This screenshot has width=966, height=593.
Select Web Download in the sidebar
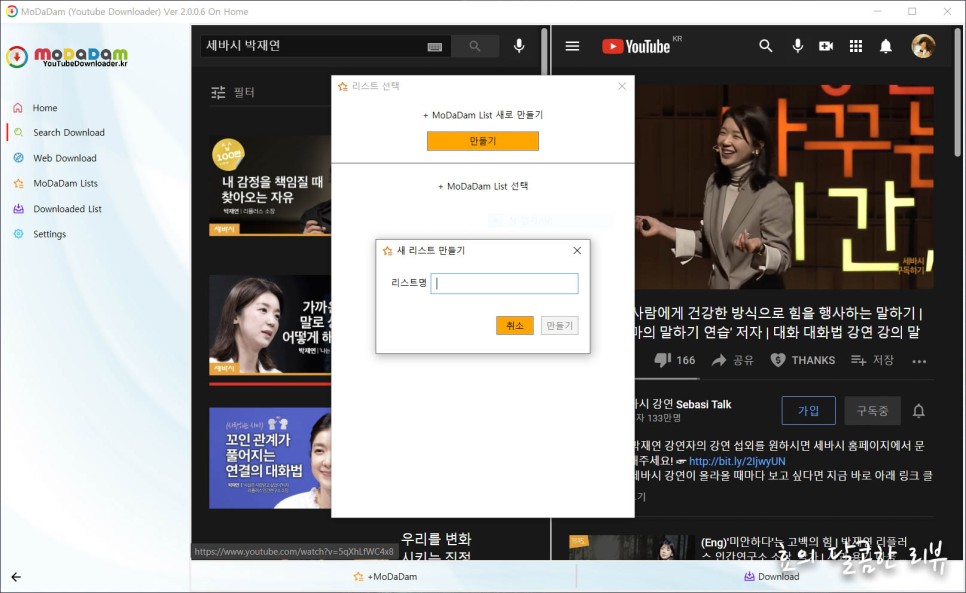(x=64, y=158)
